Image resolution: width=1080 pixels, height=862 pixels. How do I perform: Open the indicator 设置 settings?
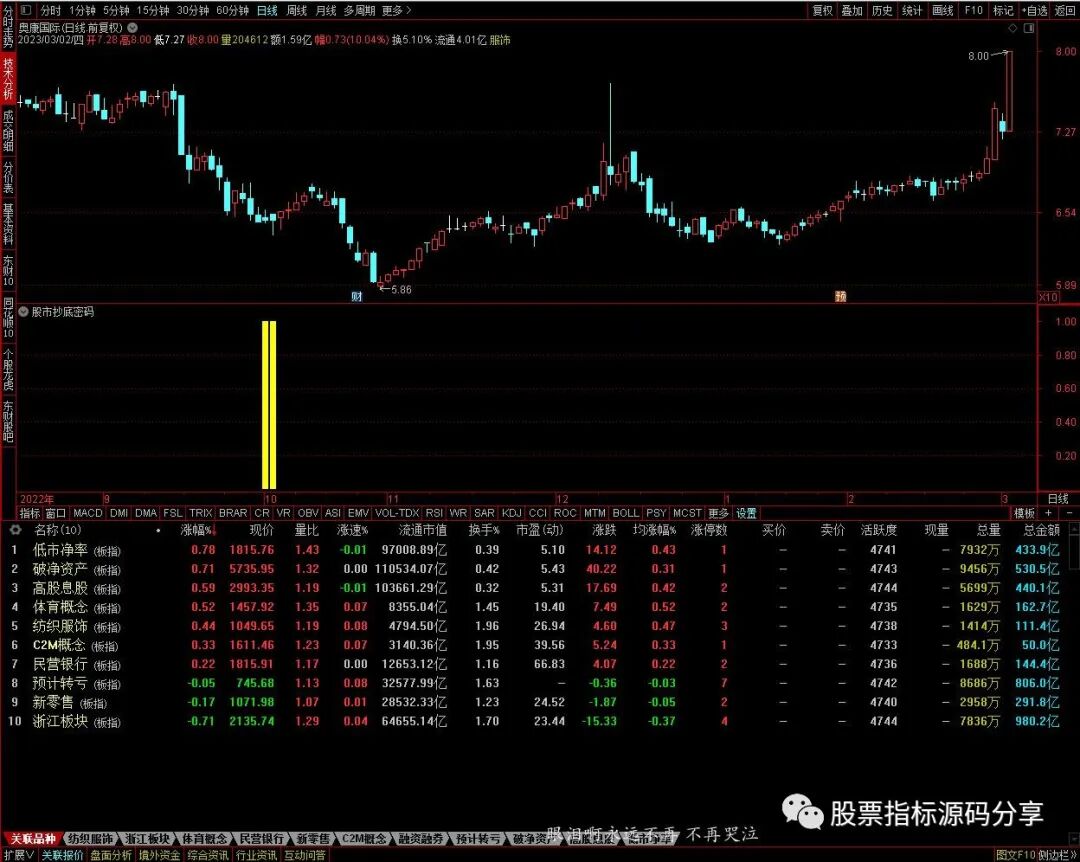746,513
